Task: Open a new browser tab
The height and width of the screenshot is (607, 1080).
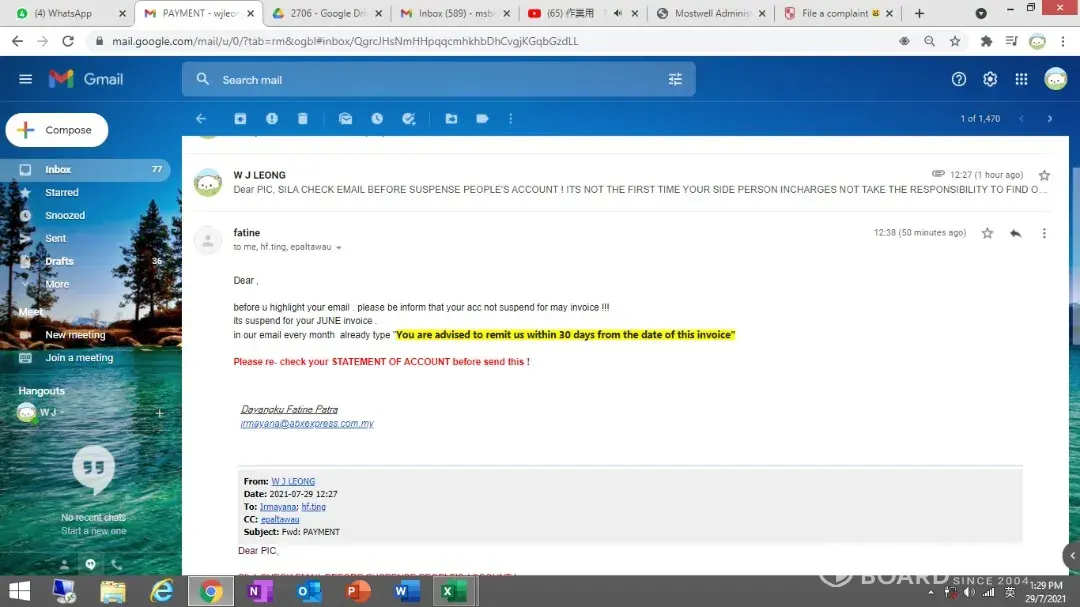Action: click(x=919, y=13)
